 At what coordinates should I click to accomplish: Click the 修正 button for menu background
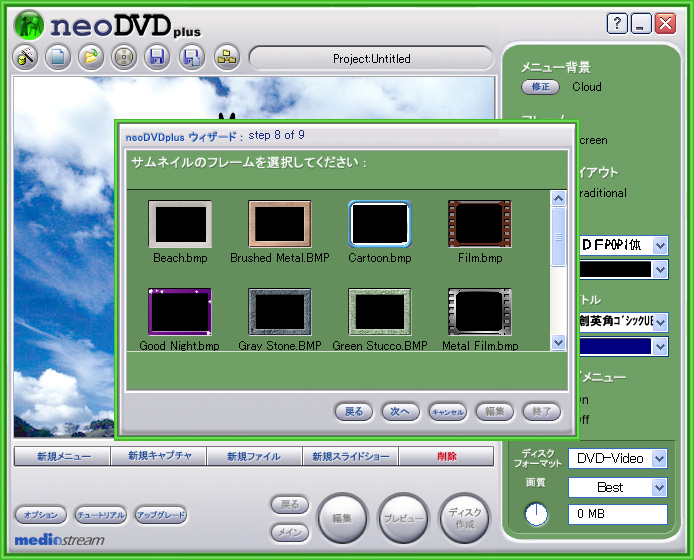[540, 87]
